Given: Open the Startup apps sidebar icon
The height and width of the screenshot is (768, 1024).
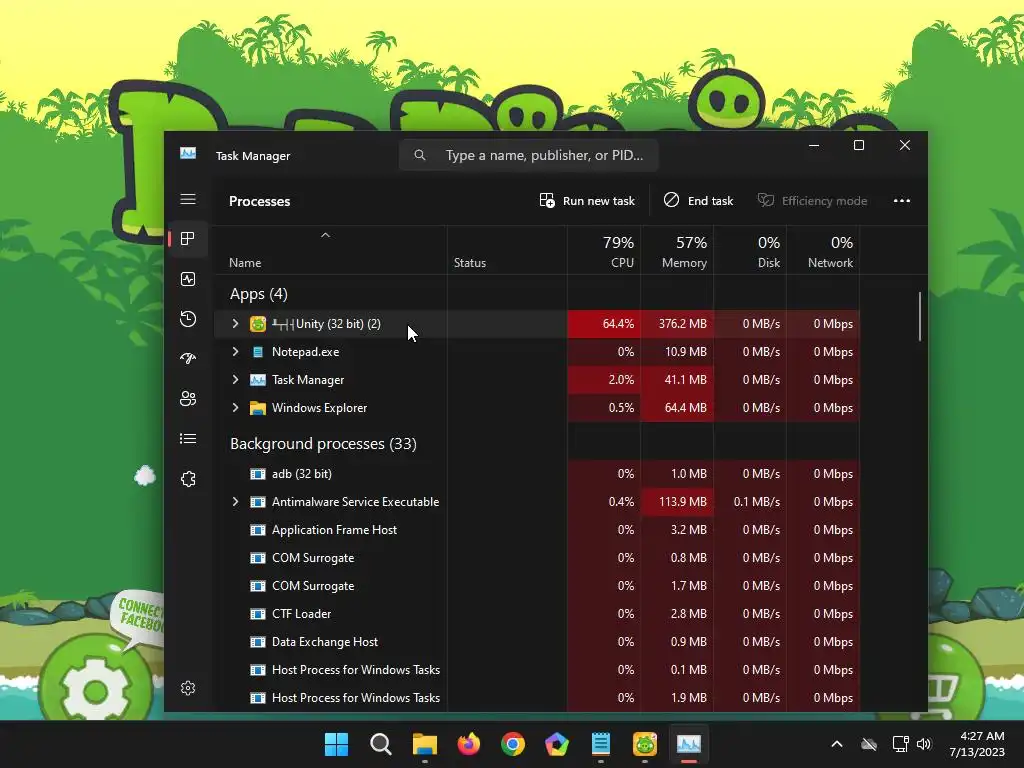Looking at the screenshot, I should click(x=188, y=359).
